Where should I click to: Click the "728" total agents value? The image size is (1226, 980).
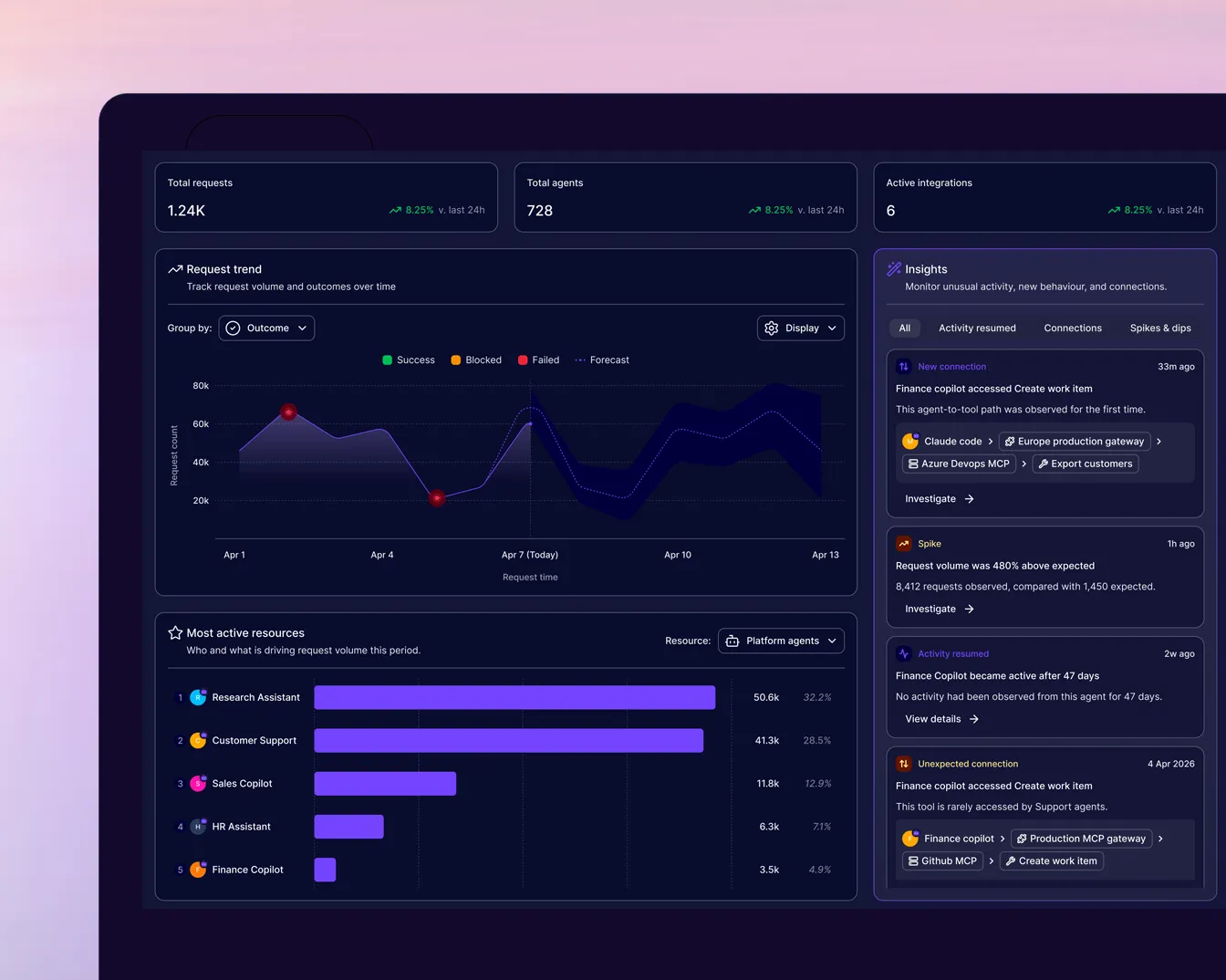coord(540,211)
